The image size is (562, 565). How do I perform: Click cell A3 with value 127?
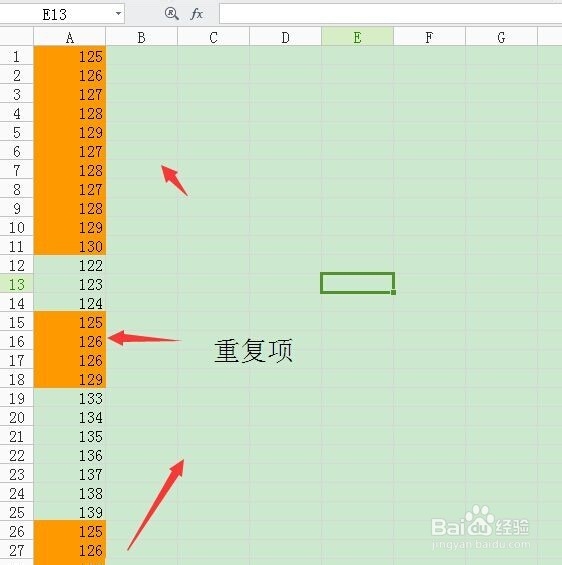coord(70,94)
